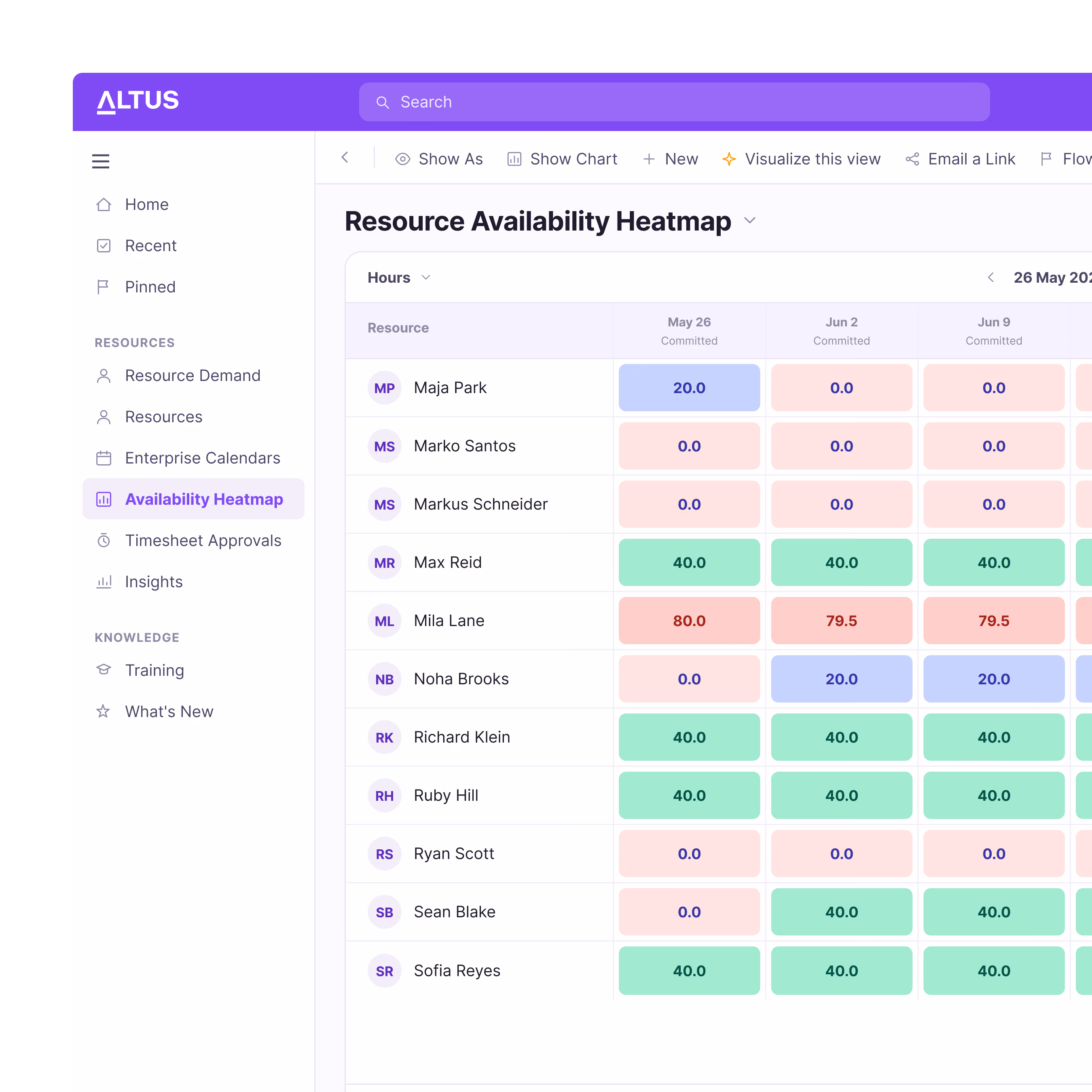Click the Email a Link share icon
The height and width of the screenshot is (1092, 1092).
click(912, 159)
